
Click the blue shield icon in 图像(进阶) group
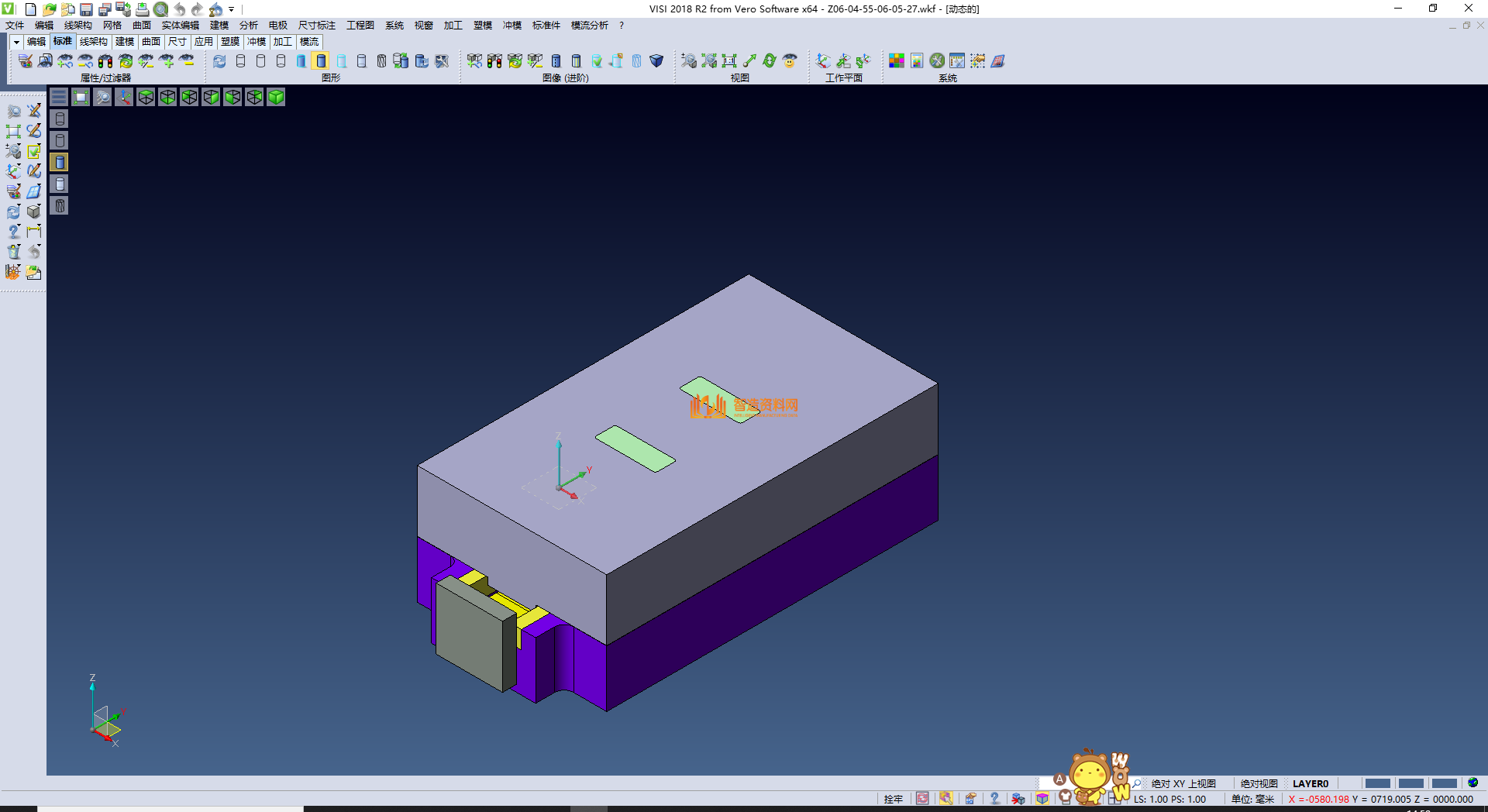[x=656, y=60]
